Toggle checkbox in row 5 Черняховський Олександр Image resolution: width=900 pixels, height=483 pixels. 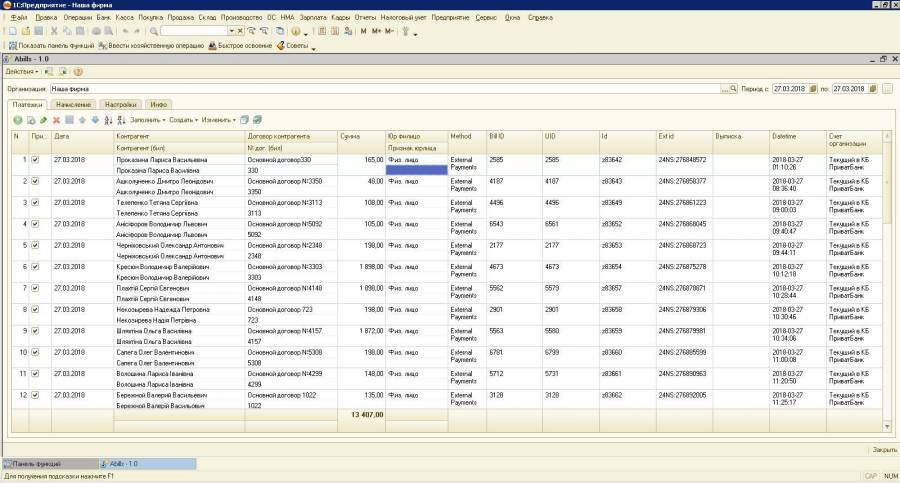point(35,245)
